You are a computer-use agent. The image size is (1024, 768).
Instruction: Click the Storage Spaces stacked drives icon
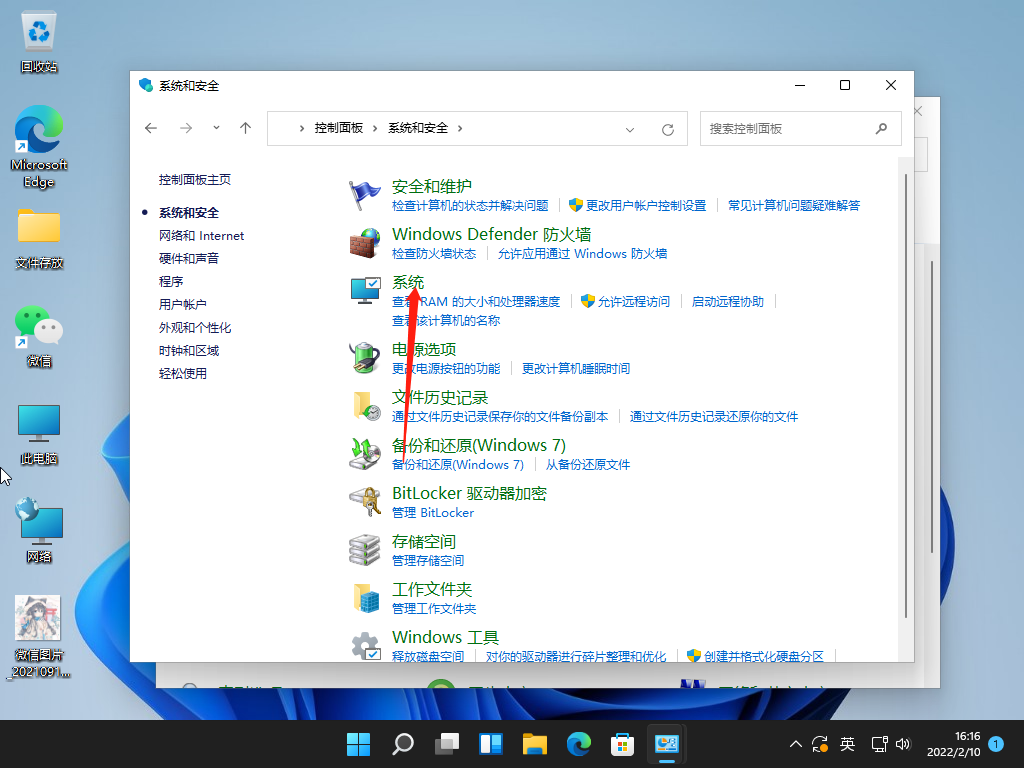click(365, 549)
